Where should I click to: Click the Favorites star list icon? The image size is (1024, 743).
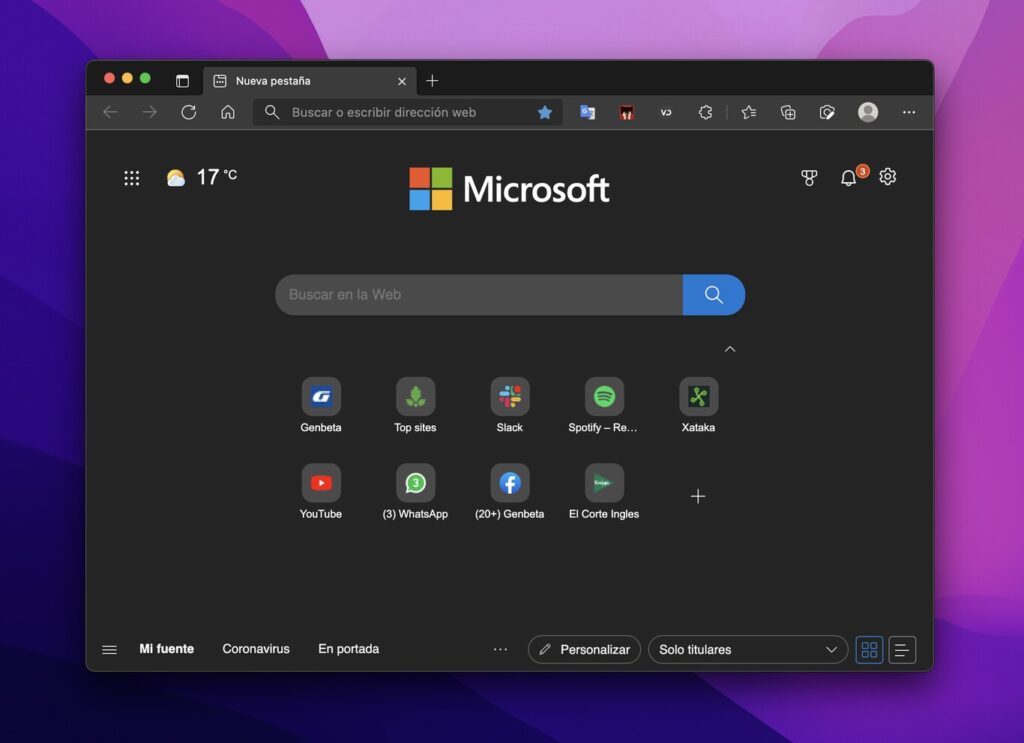click(748, 112)
